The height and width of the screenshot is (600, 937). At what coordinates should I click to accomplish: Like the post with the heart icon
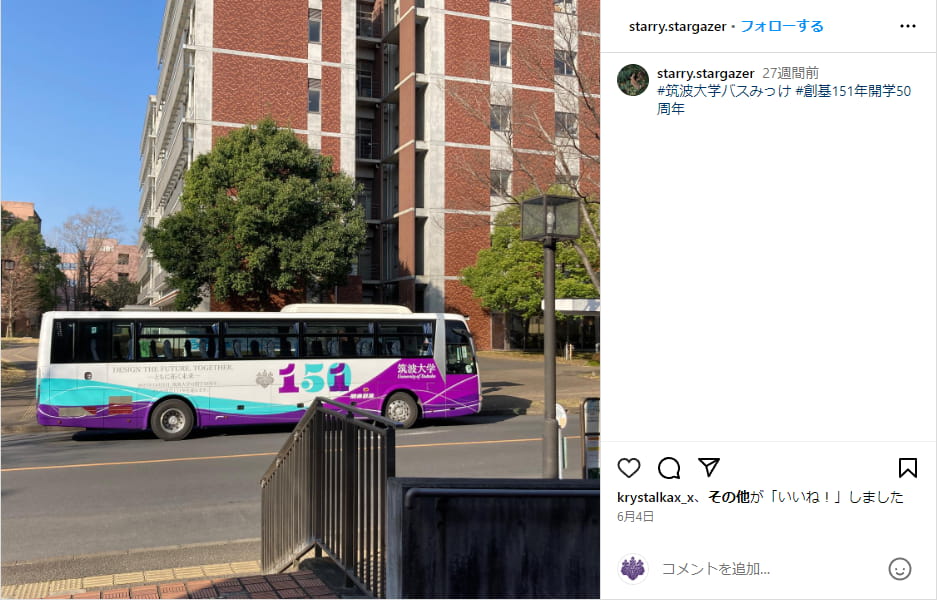tap(629, 467)
